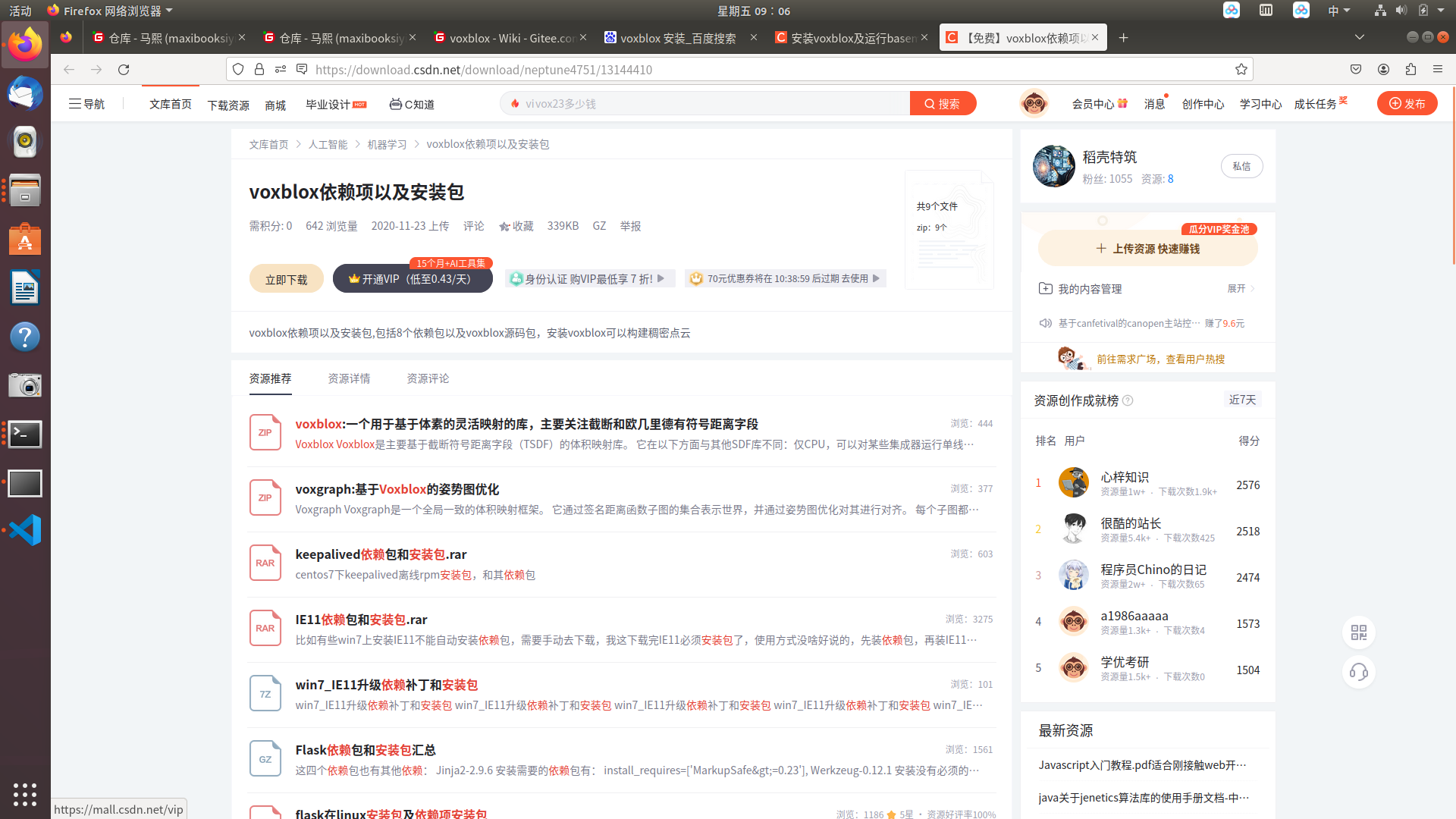Open Firefox hamburger application menu
Screen dimensions: 1456x819
(1438, 69)
